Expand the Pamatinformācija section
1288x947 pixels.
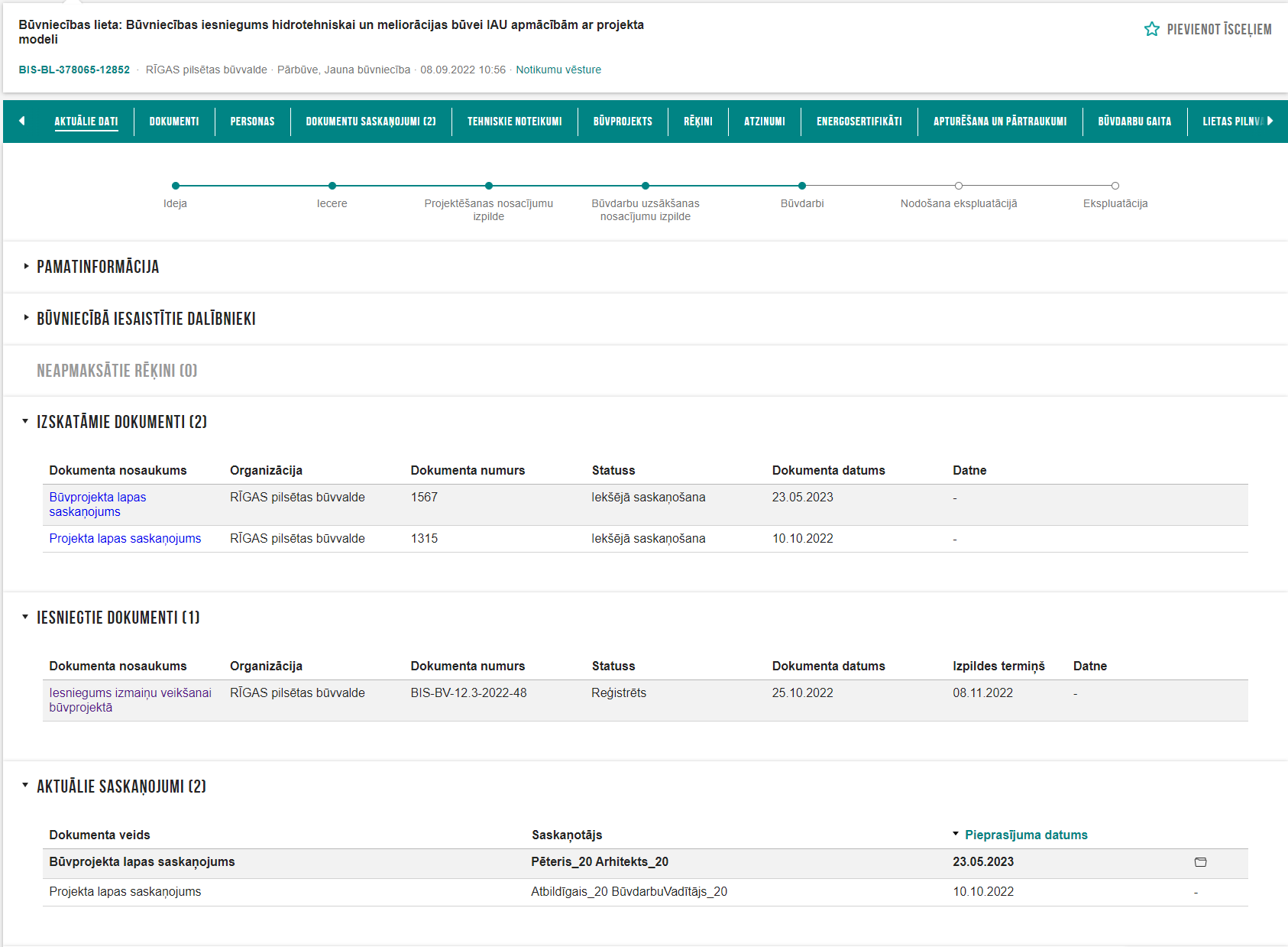(x=98, y=267)
